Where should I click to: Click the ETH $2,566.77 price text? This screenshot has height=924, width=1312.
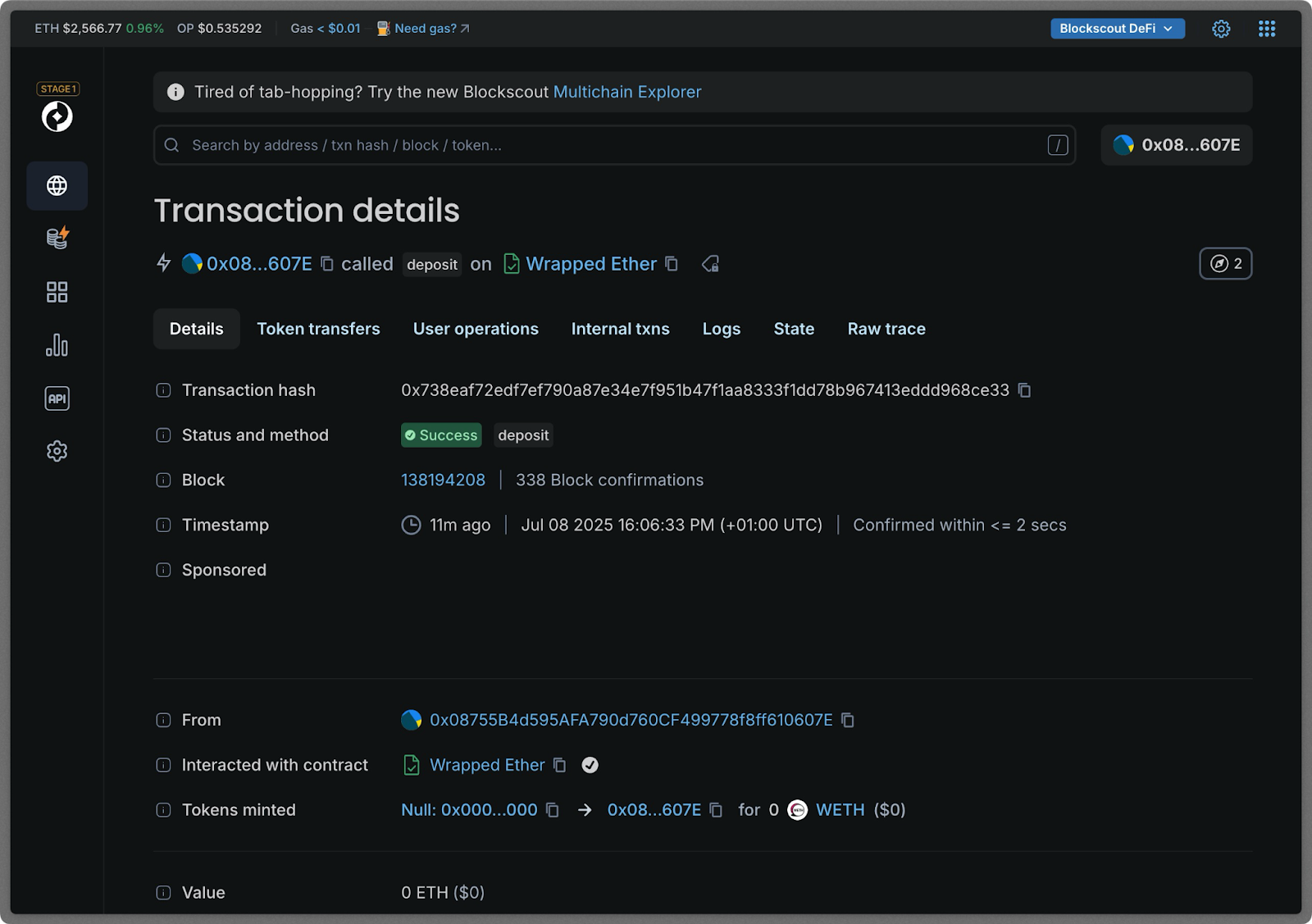pos(78,29)
